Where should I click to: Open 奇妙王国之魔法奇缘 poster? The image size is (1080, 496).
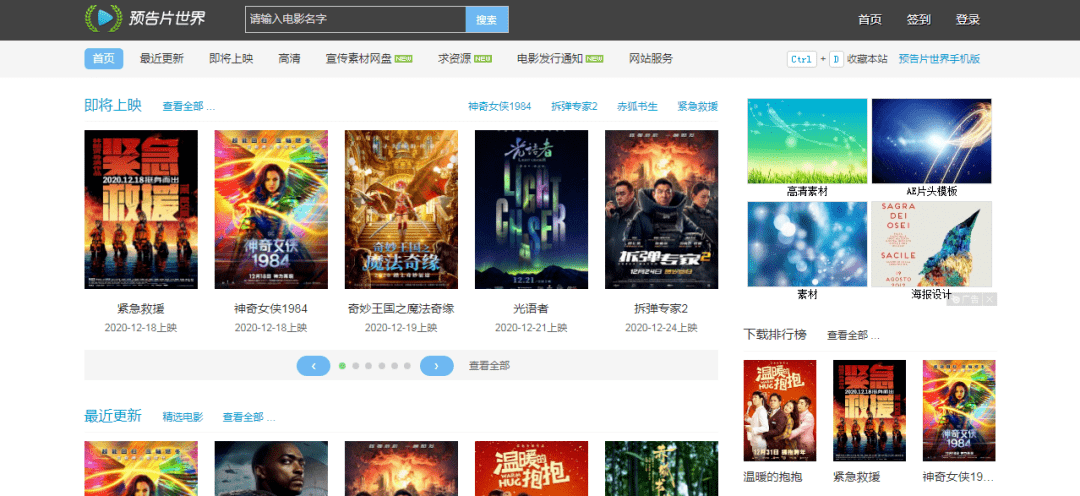[402, 209]
